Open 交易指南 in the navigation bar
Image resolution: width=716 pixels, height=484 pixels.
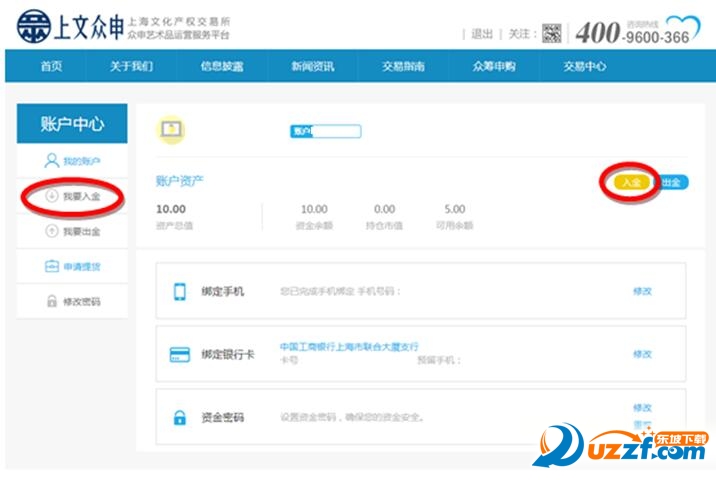click(404, 66)
